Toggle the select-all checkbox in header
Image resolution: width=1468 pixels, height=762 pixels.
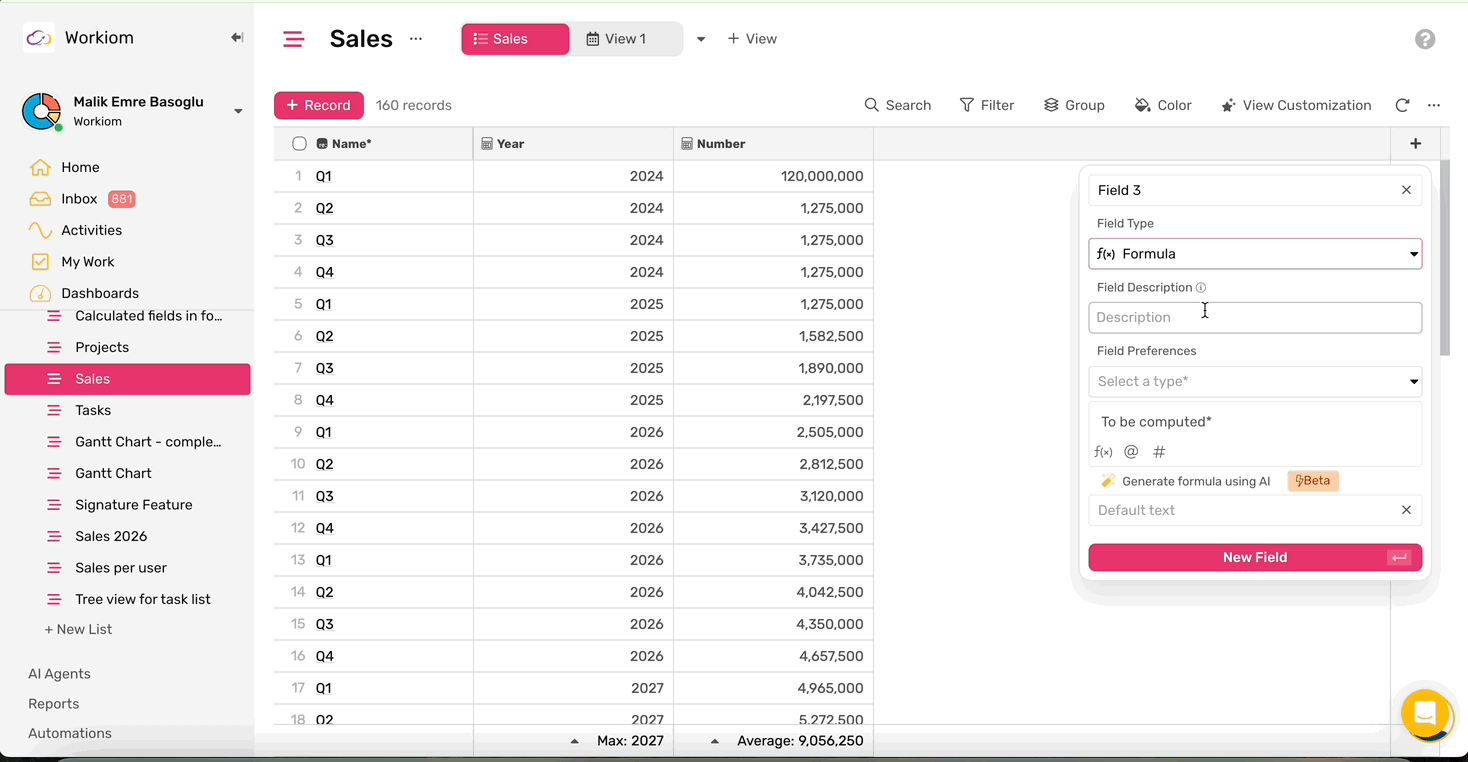(x=299, y=144)
